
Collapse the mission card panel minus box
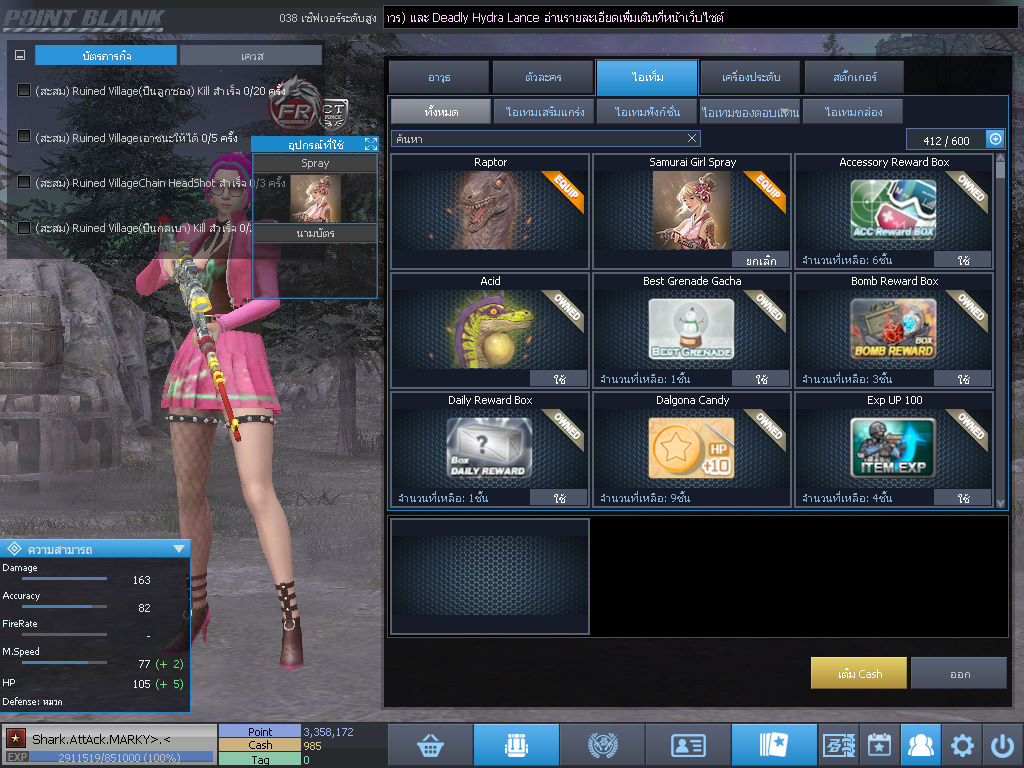tap(20, 56)
